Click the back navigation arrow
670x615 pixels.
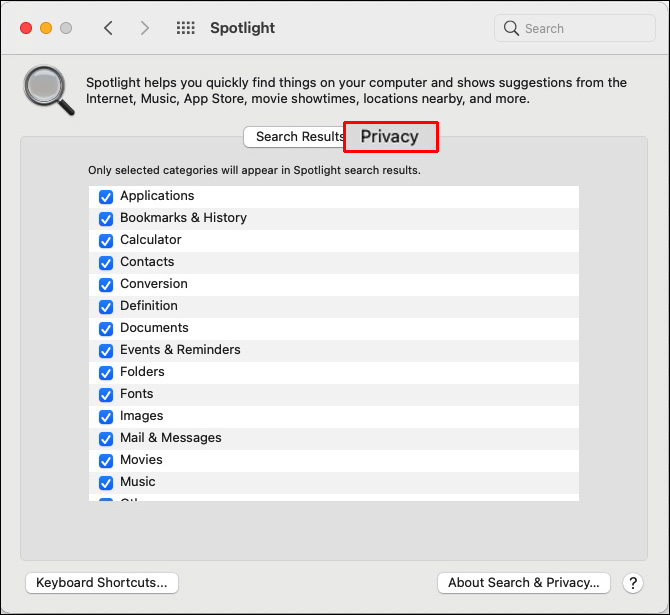pos(109,28)
